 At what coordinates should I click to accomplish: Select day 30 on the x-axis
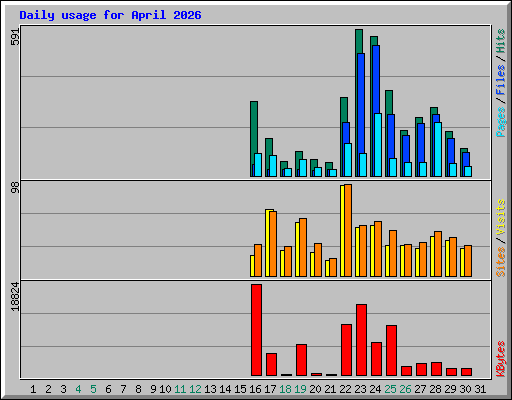(x=466, y=389)
